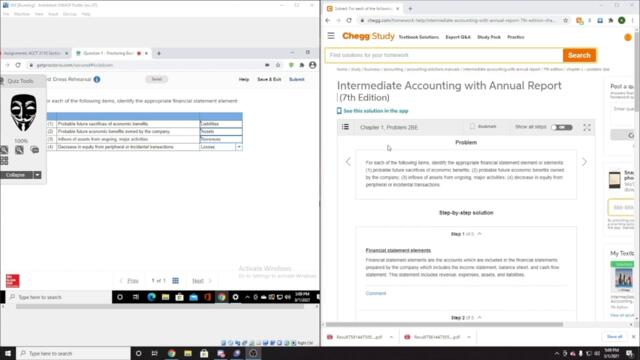
Task: Open the arrow next to Collapse button
Action: click(37, 175)
